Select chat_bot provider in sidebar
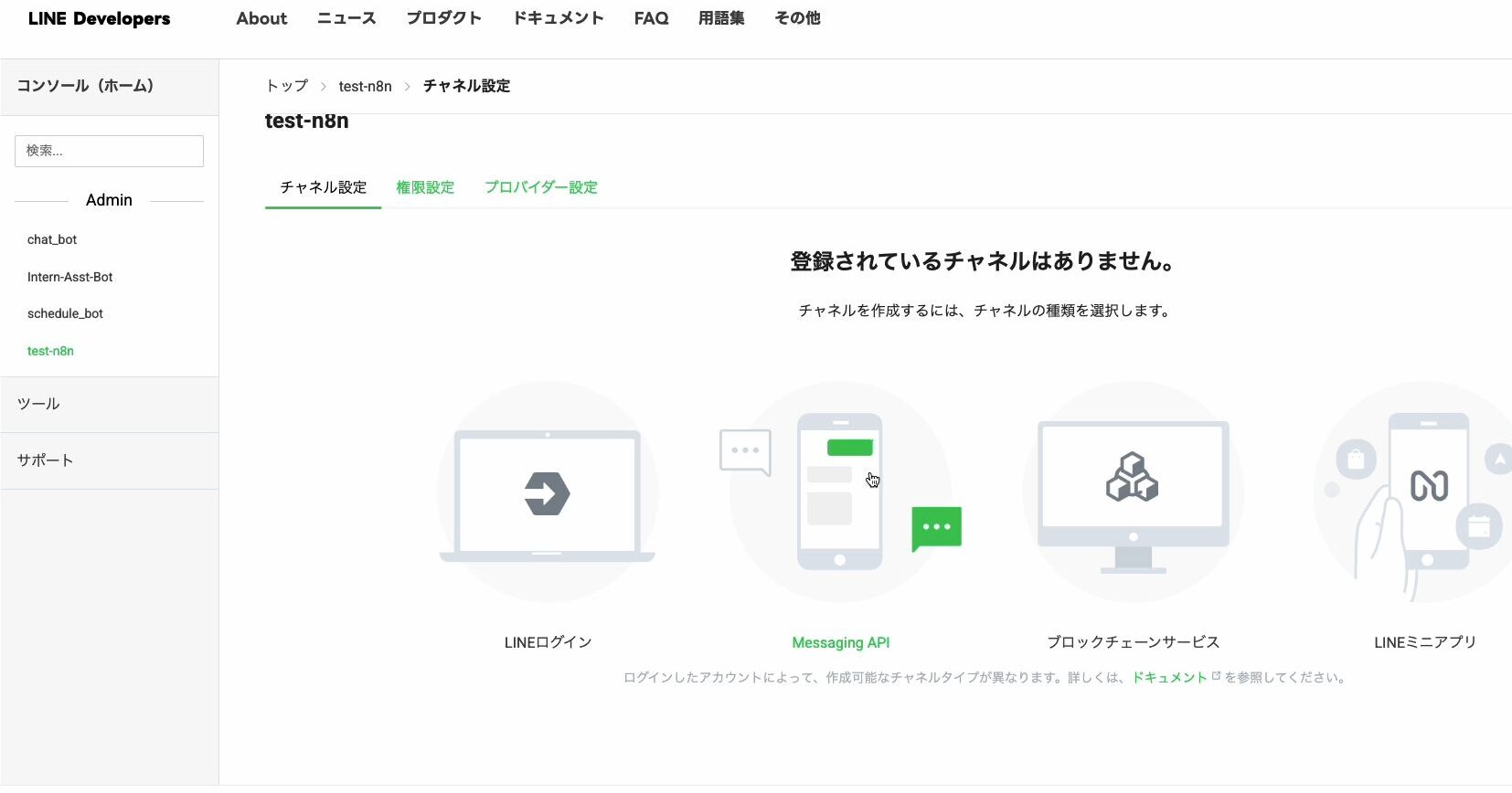The height and width of the screenshot is (793, 1512). pyautogui.click(x=52, y=239)
